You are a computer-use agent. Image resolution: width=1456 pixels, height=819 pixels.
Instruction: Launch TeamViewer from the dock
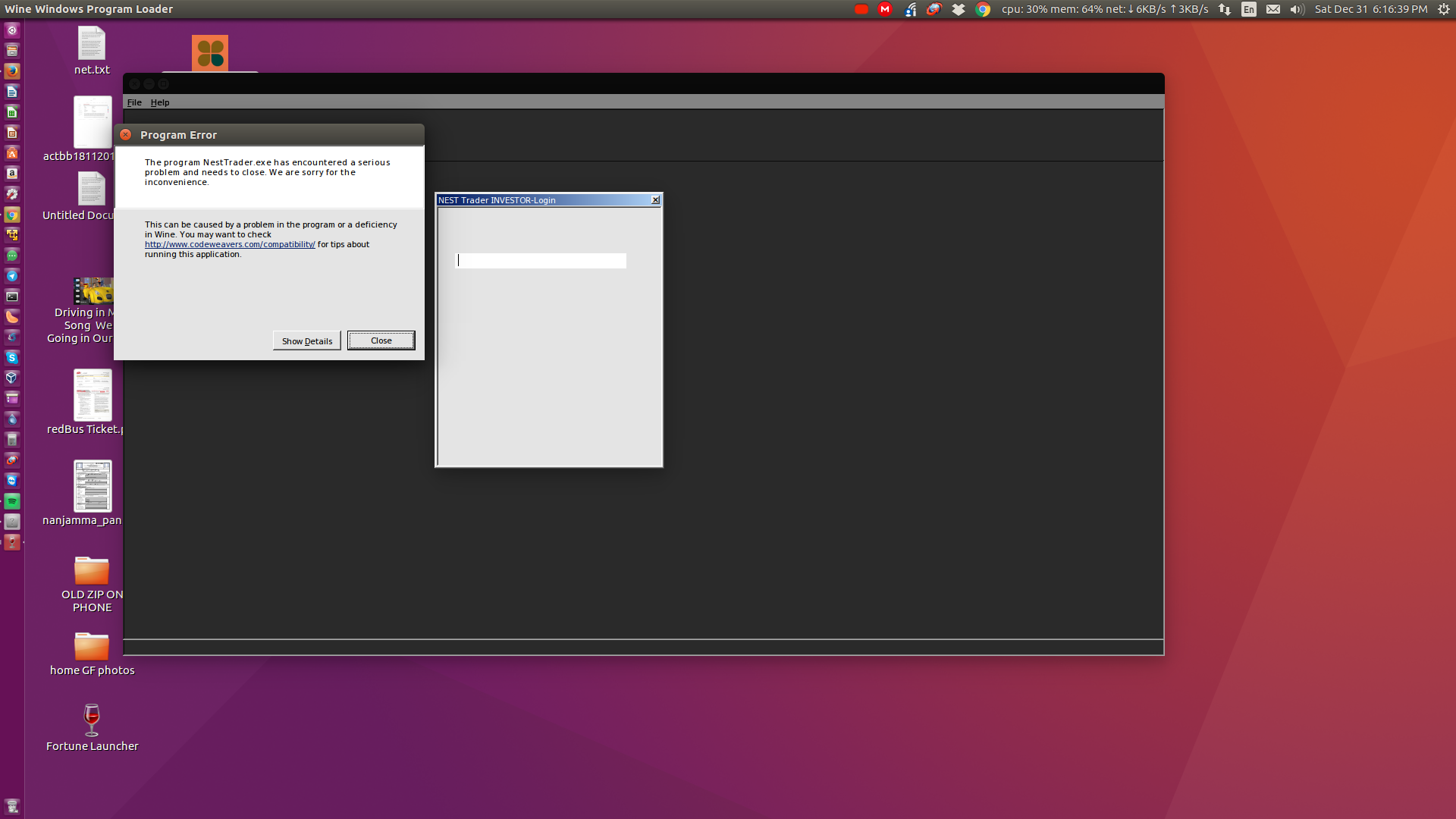(x=11, y=479)
